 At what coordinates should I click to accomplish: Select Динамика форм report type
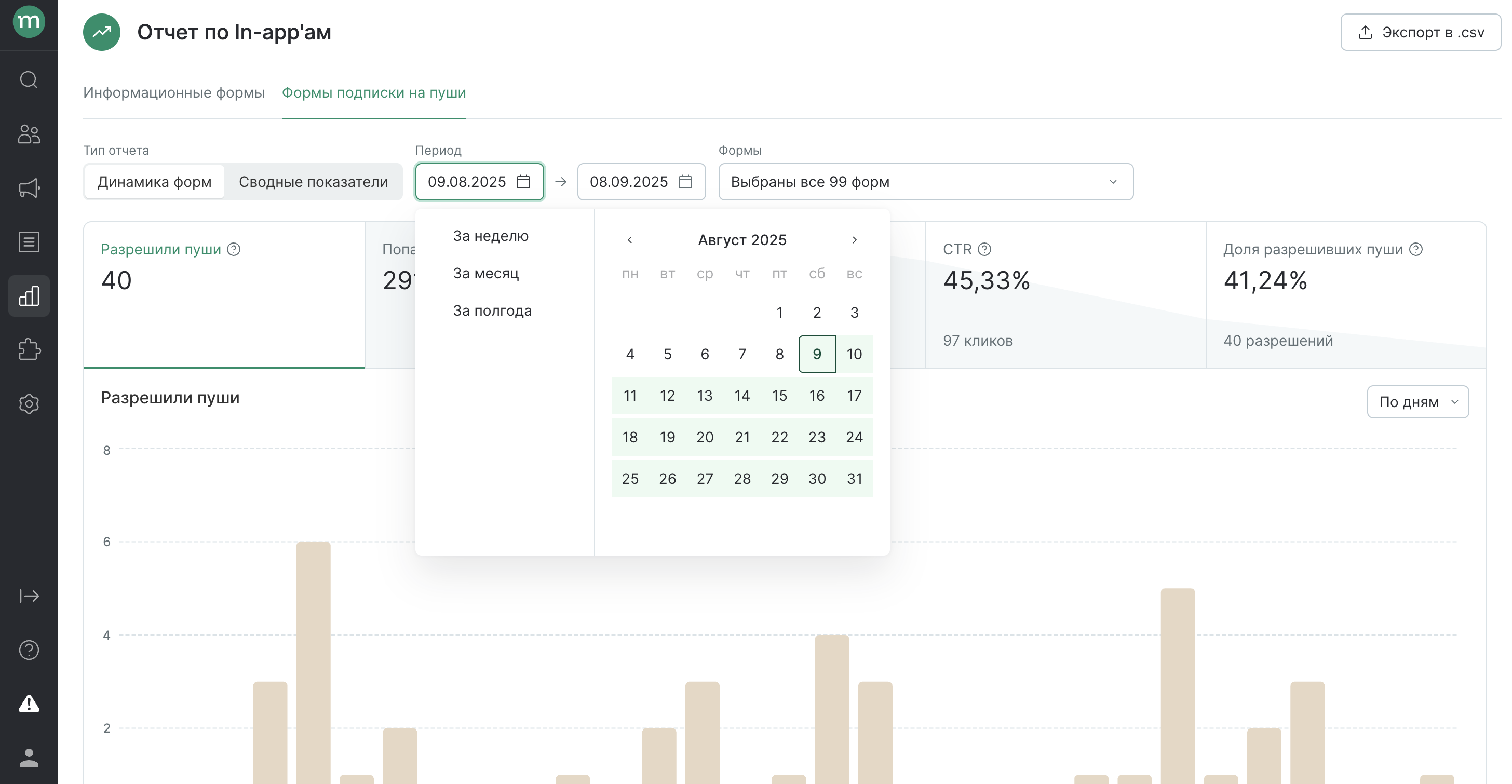154,182
